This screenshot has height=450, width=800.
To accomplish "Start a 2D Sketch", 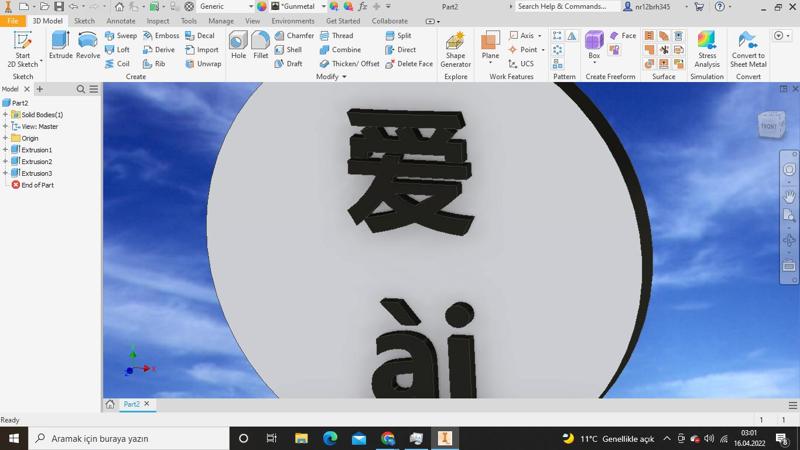I will click(22, 49).
